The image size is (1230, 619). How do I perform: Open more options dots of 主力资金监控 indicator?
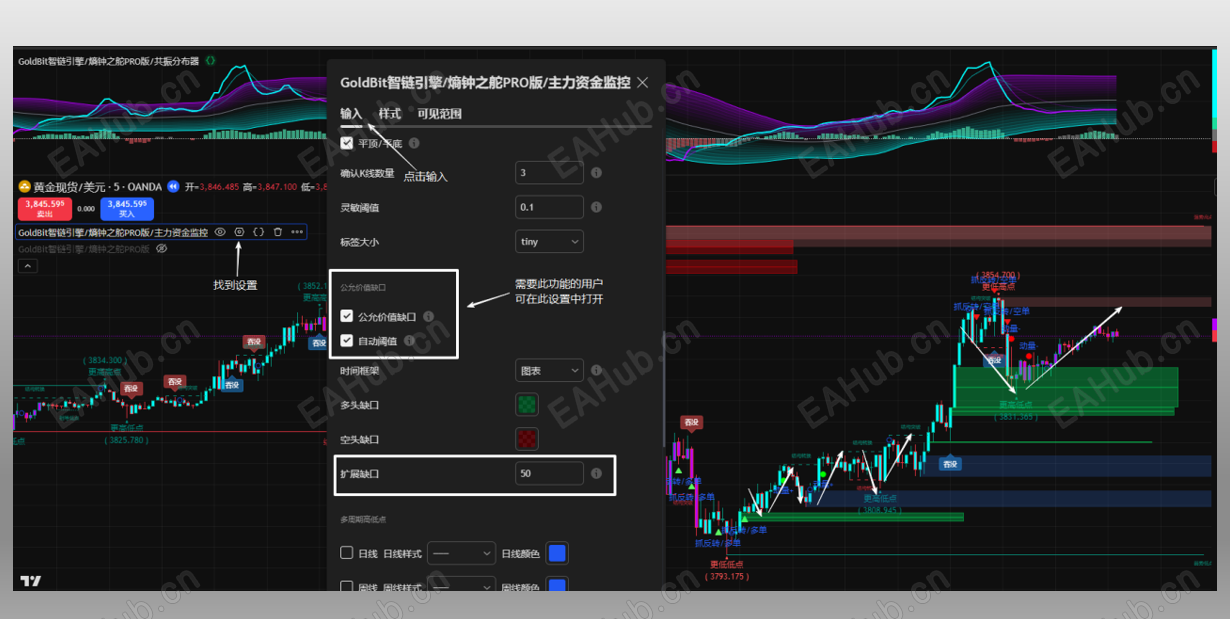pos(297,232)
